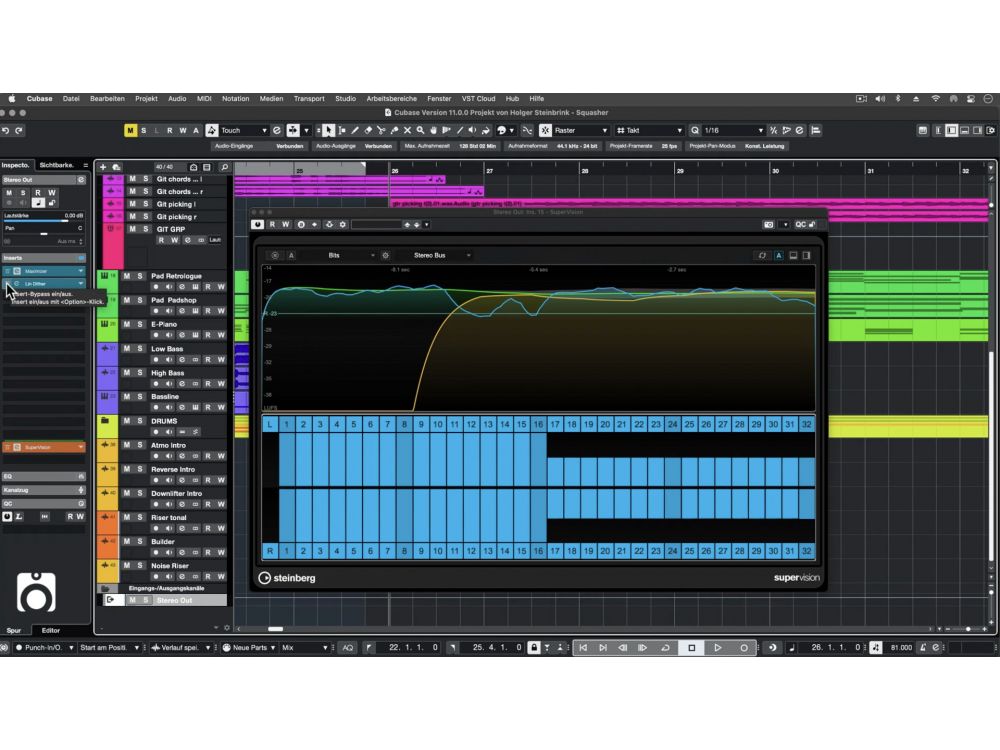Open the Kanalzug inspector section
The height and width of the screenshot is (750, 1000).
pos(42,490)
